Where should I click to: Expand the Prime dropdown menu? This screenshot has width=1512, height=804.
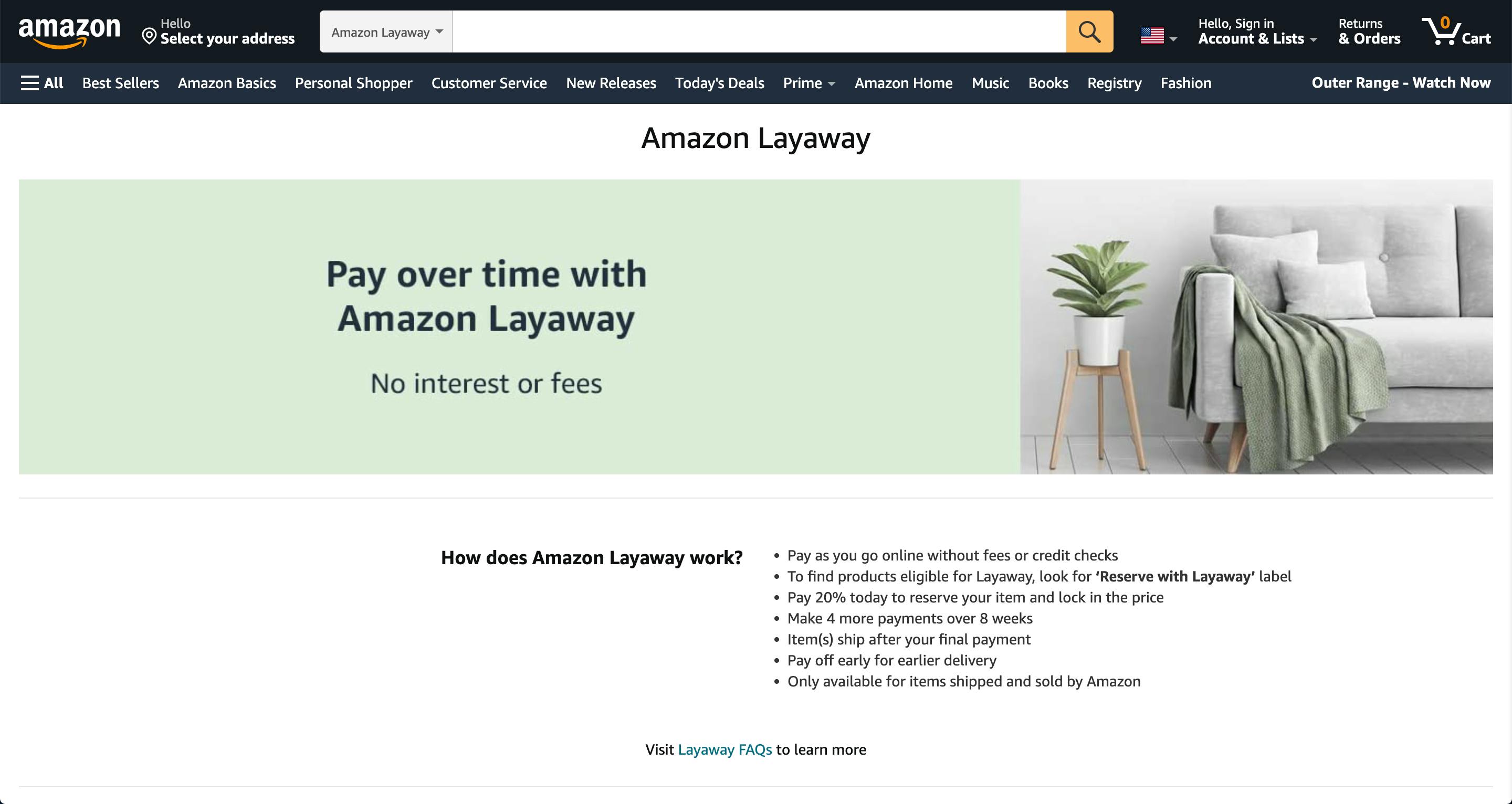point(808,83)
